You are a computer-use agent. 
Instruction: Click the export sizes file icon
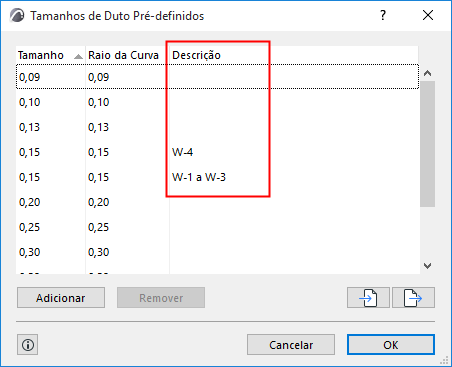pos(413,297)
